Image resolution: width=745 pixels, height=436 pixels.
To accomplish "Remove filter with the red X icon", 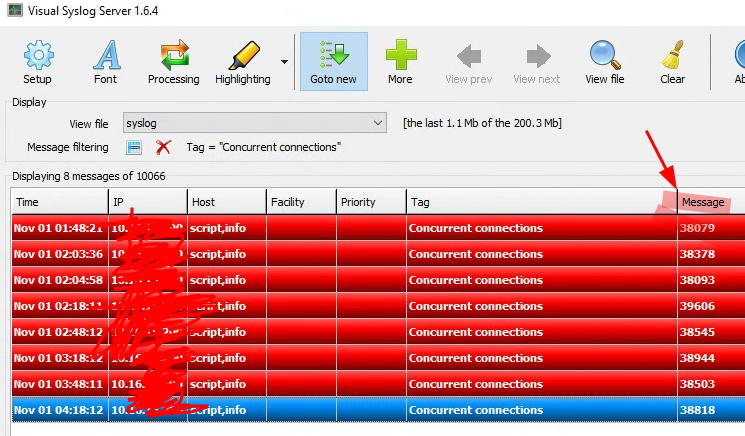I will 164,148.
